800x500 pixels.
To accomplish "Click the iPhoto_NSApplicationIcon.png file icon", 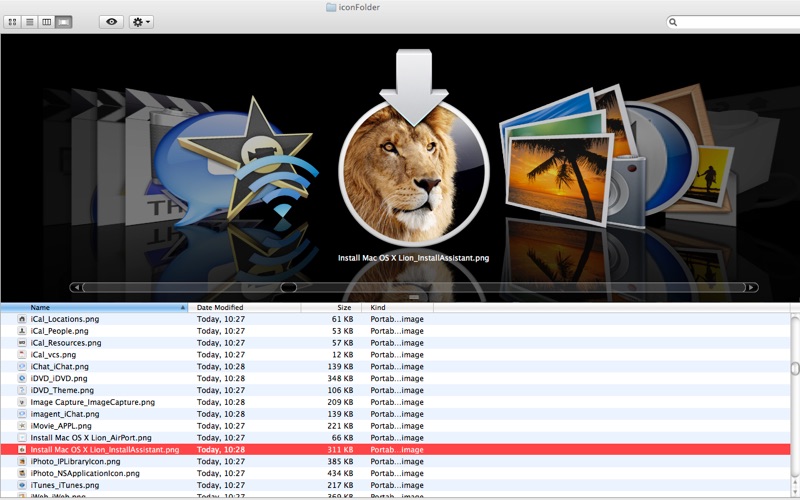I will [22, 473].
